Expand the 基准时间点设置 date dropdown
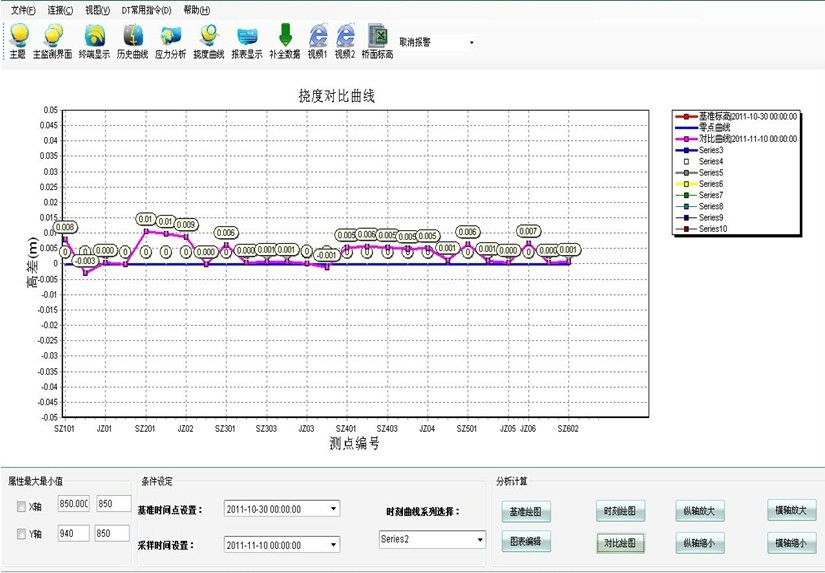The height and width of the screenshot is (573, 825). (x=333, y=508)
